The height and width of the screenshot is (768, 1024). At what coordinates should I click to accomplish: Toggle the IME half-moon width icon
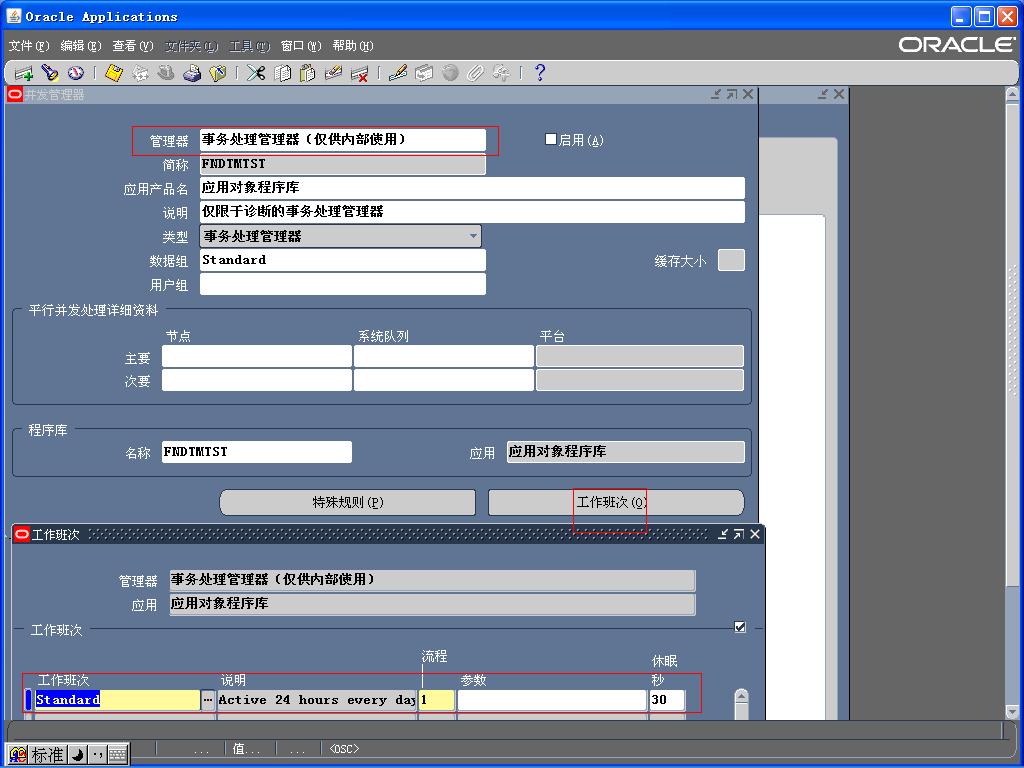pos(77,755)
